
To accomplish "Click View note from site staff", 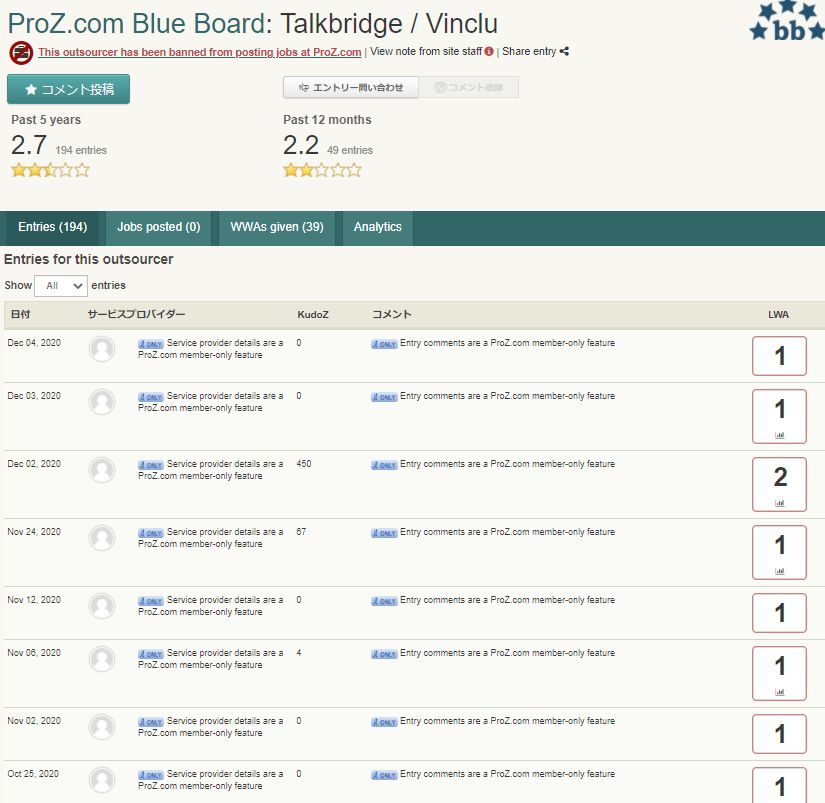I will tap(426, 52).
